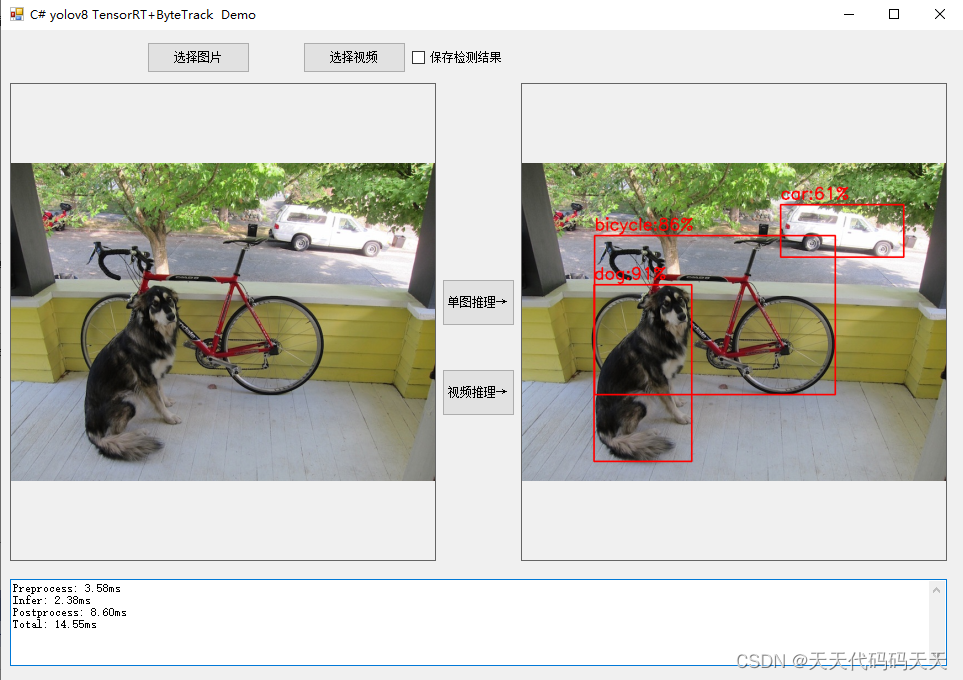Click the source image in left panel

[x=223, y=322]
